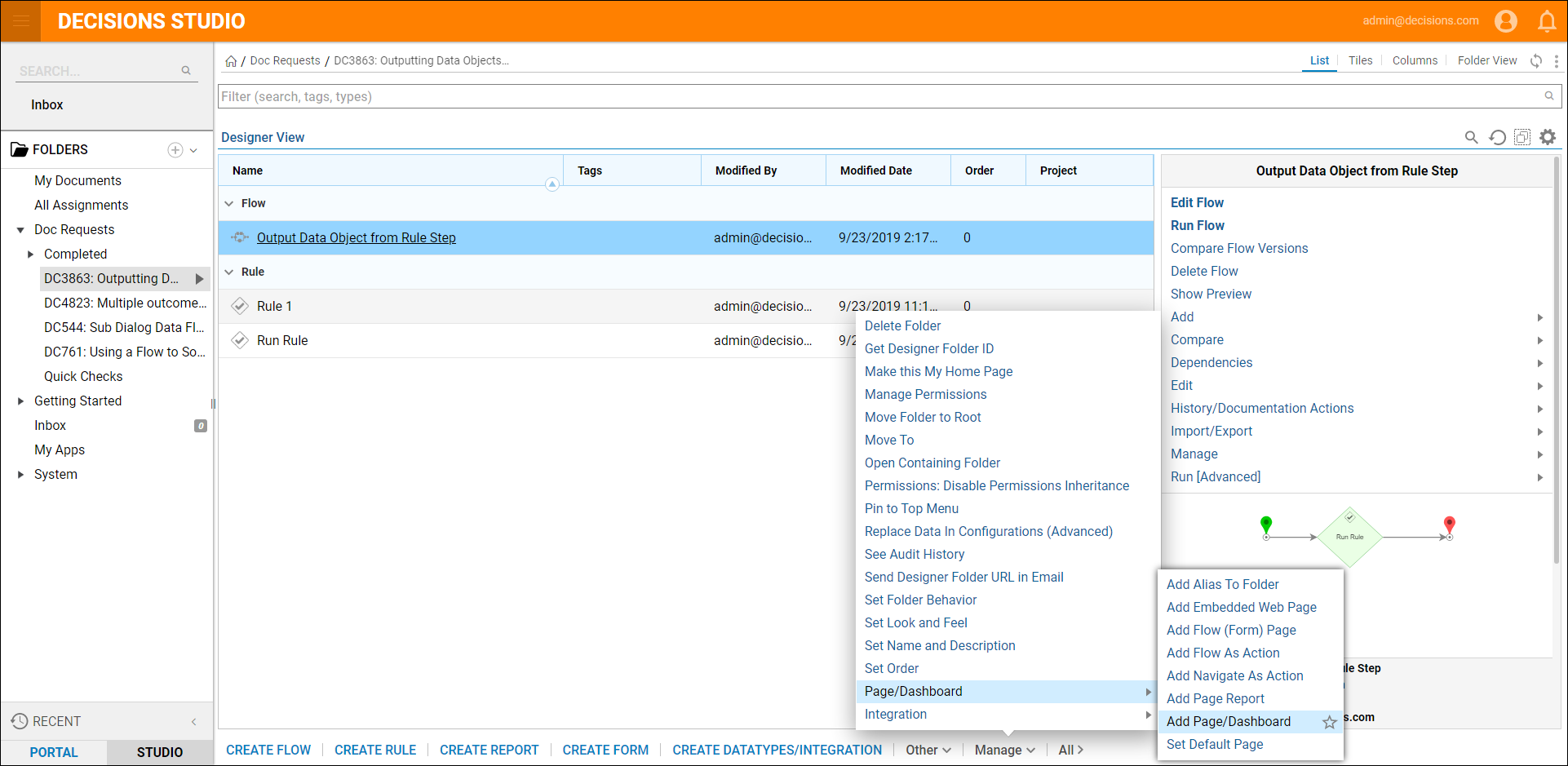Screen dimensions: 1568x766
Task: Click the sidebar search magnifier icon
Action: click(x=186, y=71)
